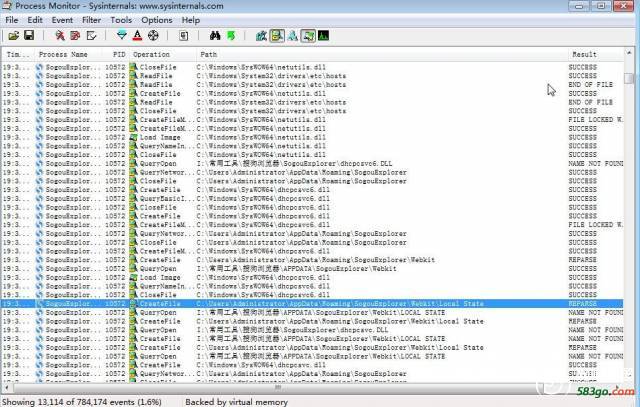Select the CreateFile Roaming\SogouExplorer\Webkit REPARSE row

[312, 260]
